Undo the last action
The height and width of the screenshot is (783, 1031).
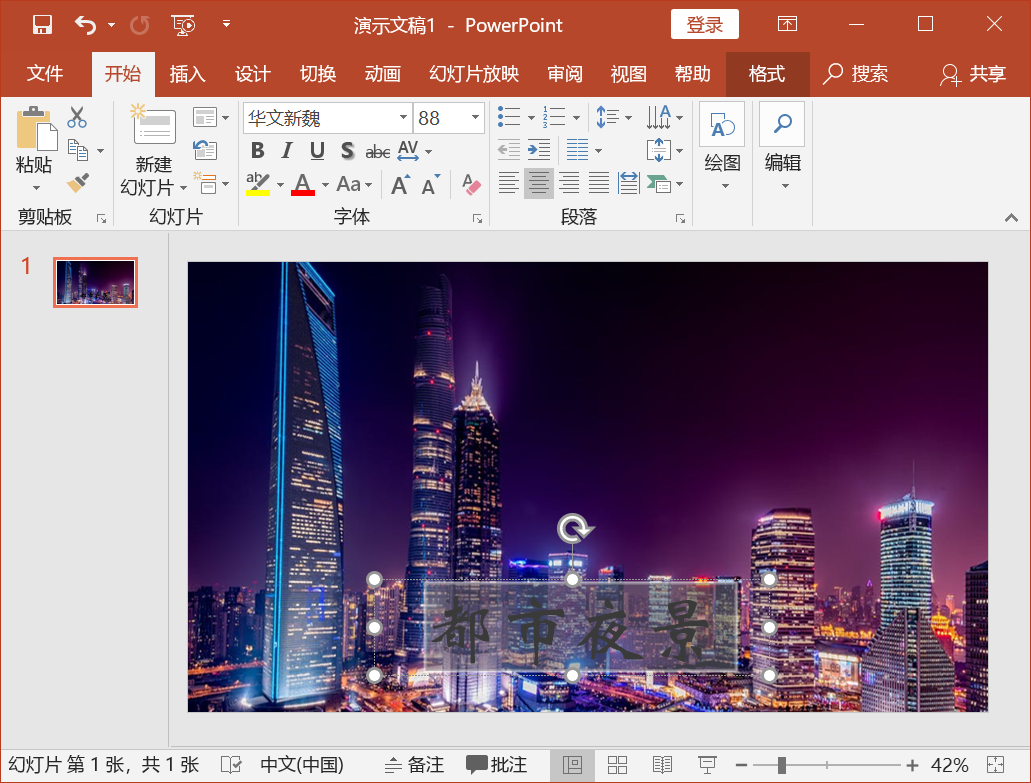coord(85,25)
